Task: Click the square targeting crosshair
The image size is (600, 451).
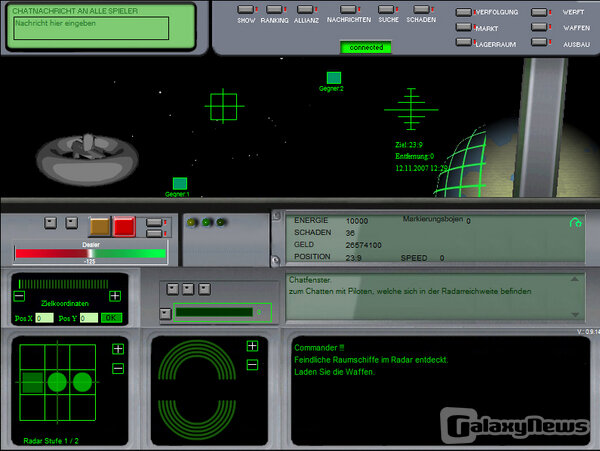Action: (223, 106)
